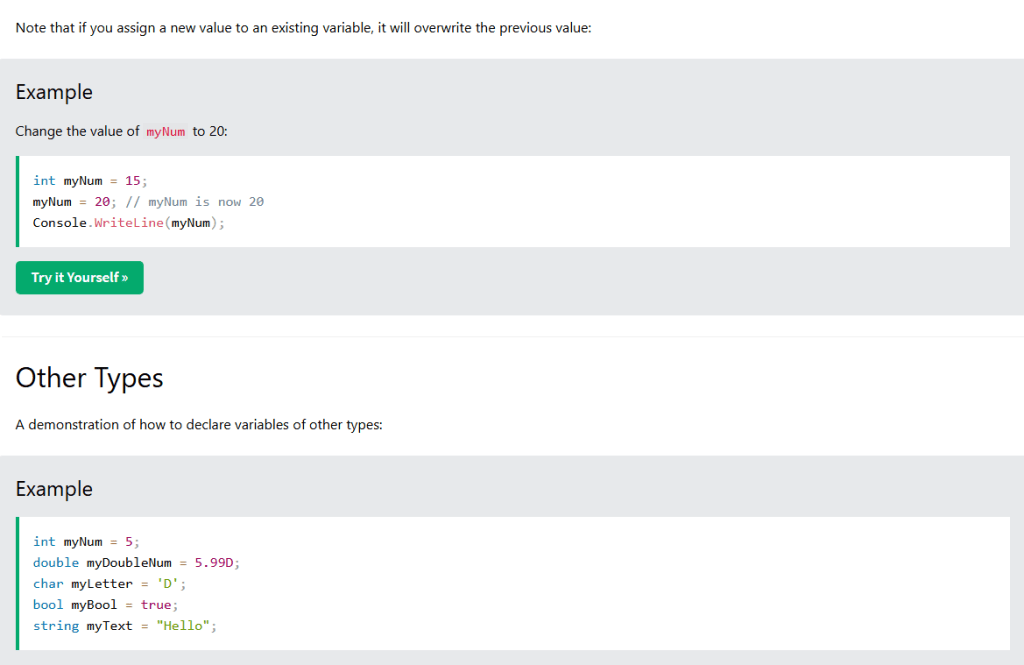Click the "int myNum = 15;" code line

click(90, 181)
